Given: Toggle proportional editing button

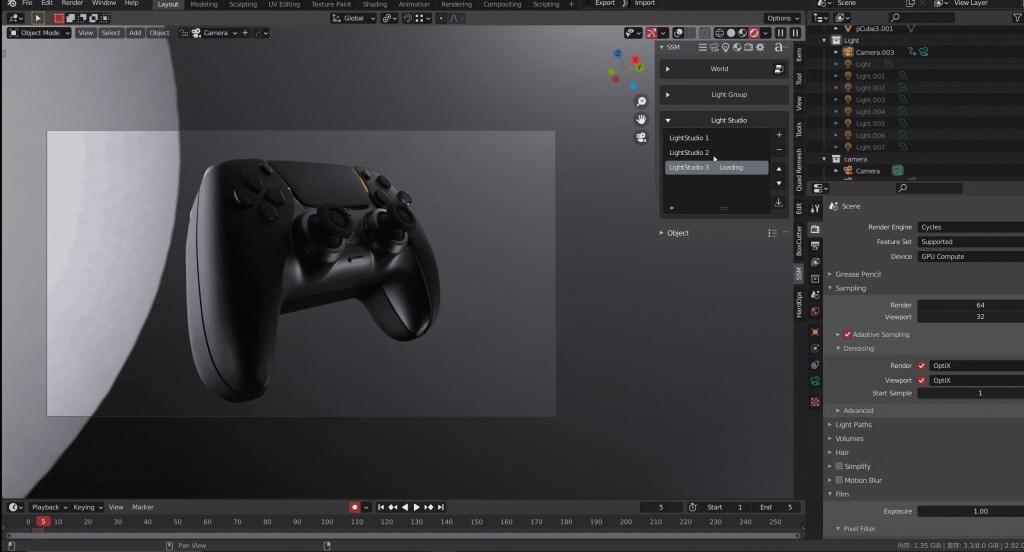Looking at the screenshot, I should [x=441, y=18].
